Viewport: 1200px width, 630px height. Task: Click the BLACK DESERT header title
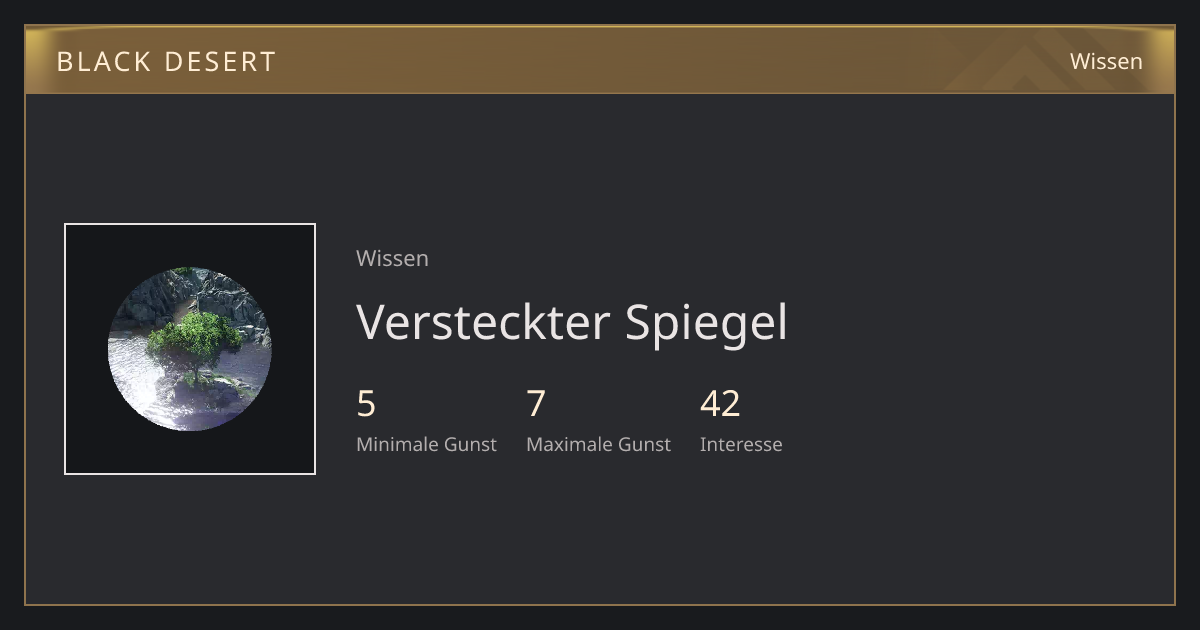pos(167,62)
